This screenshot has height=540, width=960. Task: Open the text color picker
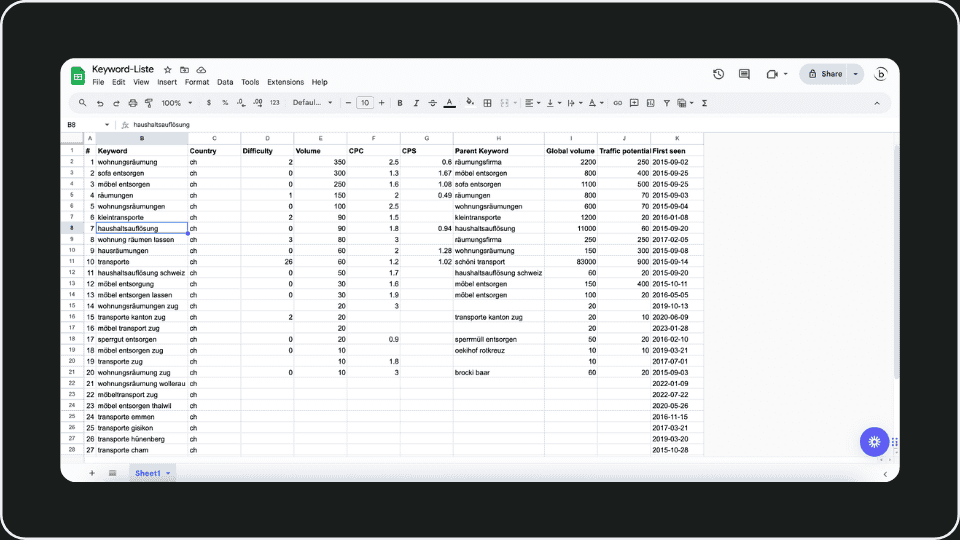pos(449,103)
